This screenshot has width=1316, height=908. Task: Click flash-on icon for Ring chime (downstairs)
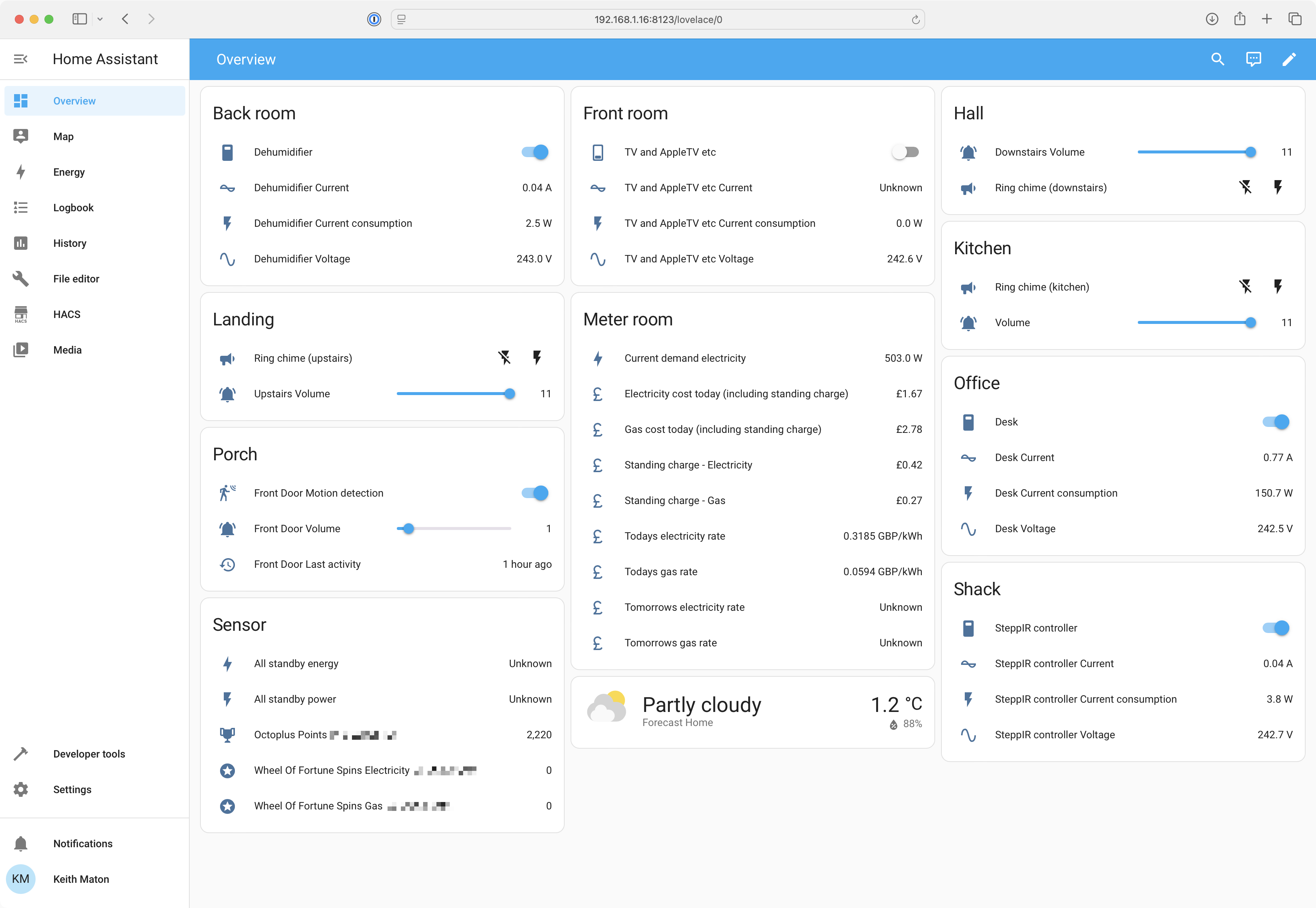(x=1277, y=187)
